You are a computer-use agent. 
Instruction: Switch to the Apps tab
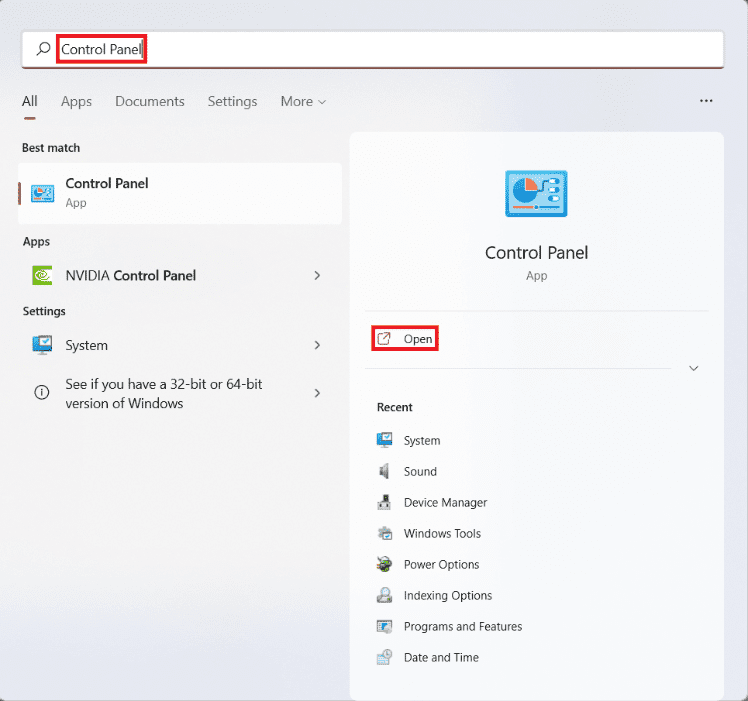(76, 101)
